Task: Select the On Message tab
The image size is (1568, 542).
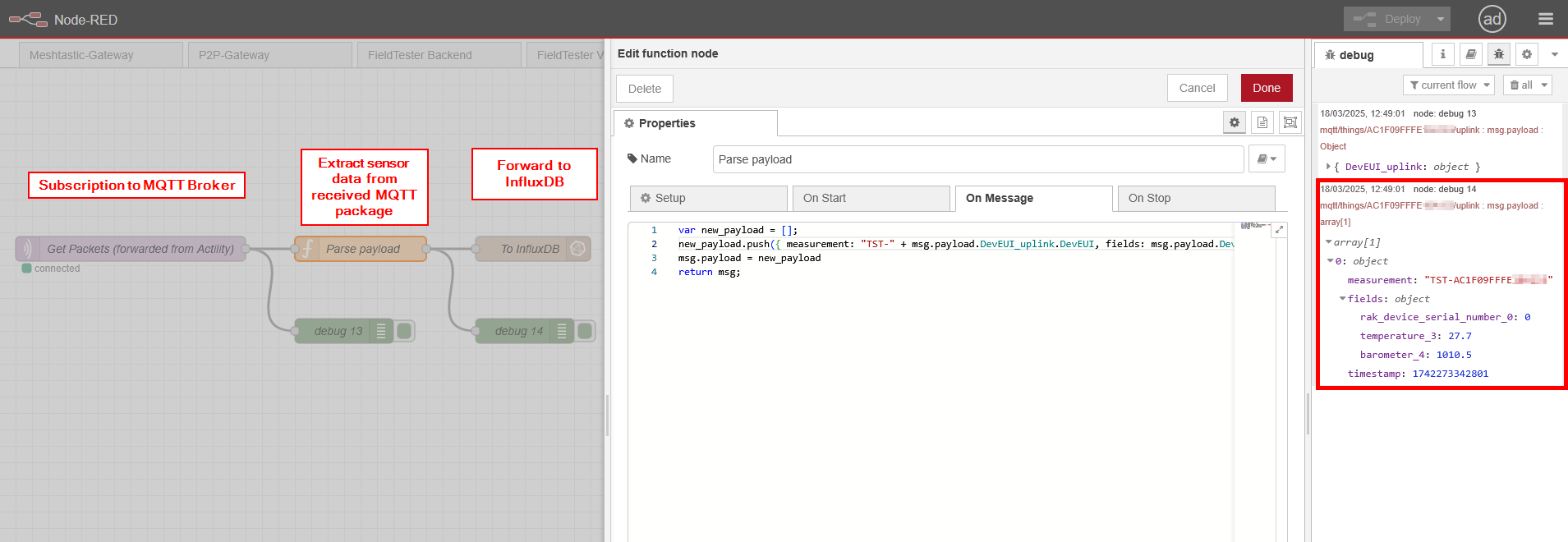Action: (x=1033, y=198)
